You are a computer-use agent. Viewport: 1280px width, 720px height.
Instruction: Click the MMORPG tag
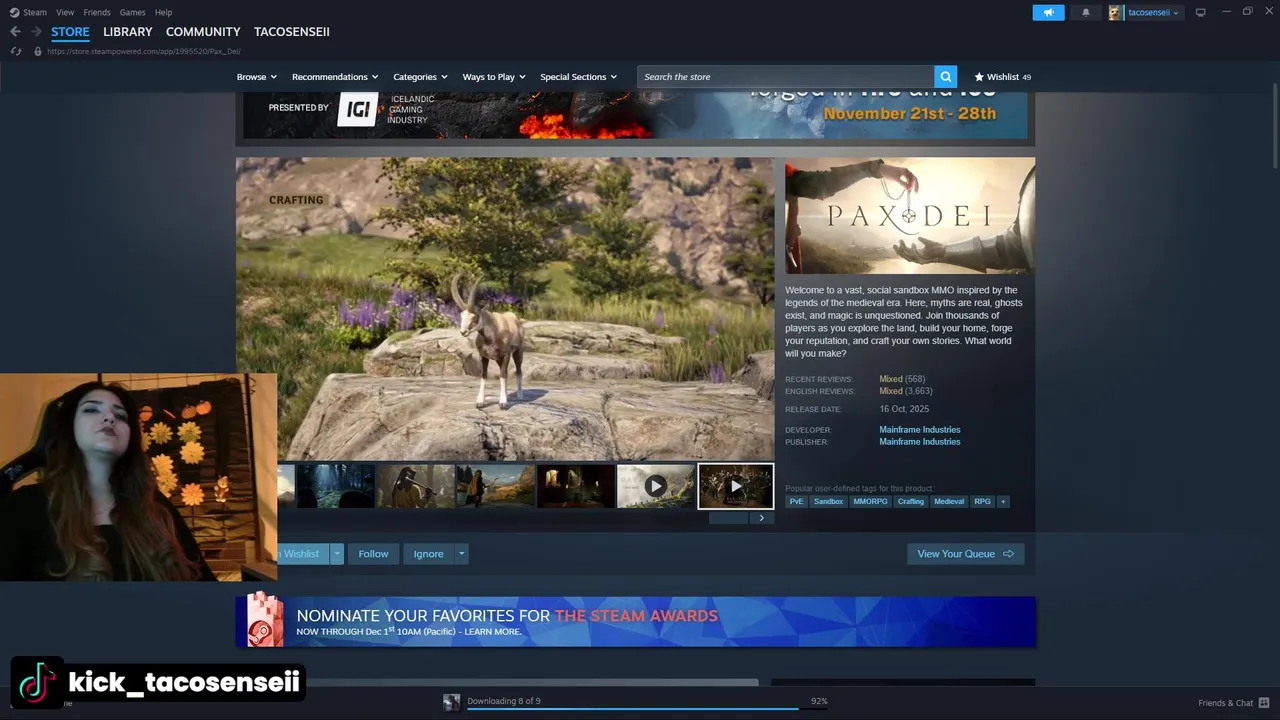[870, 501]
